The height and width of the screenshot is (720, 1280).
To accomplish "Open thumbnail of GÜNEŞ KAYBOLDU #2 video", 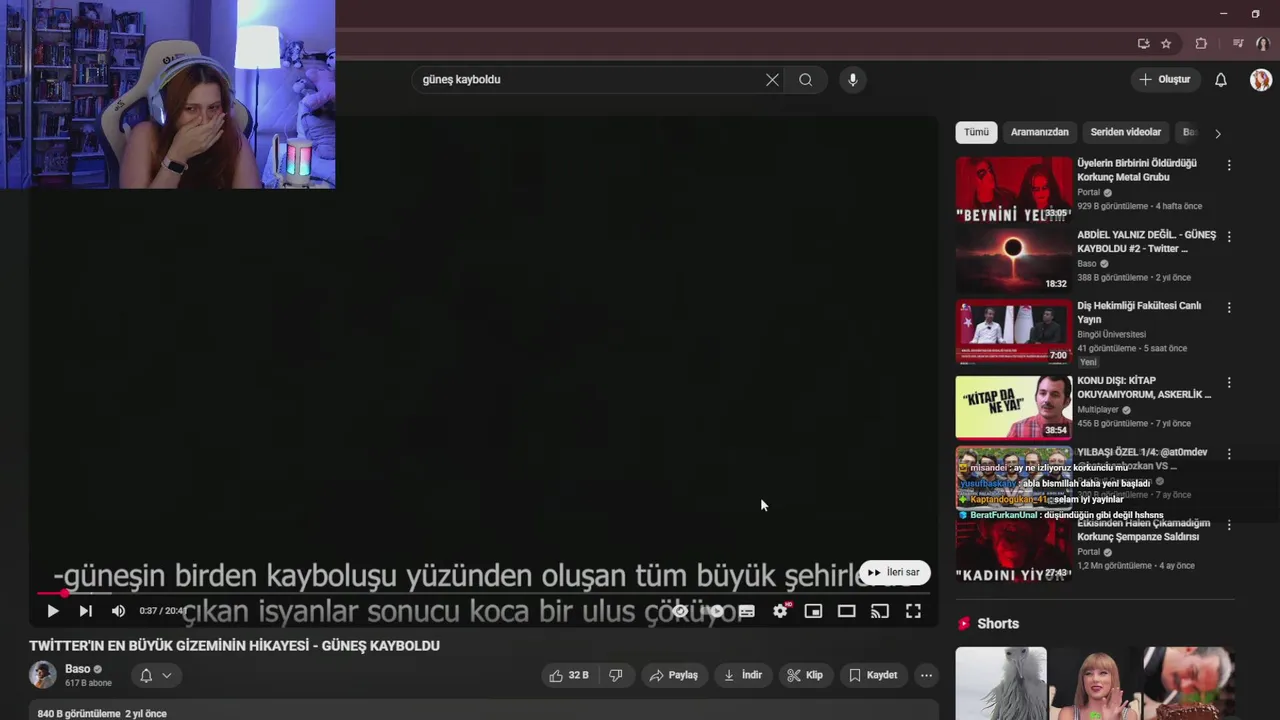I will coord(1013,260).
